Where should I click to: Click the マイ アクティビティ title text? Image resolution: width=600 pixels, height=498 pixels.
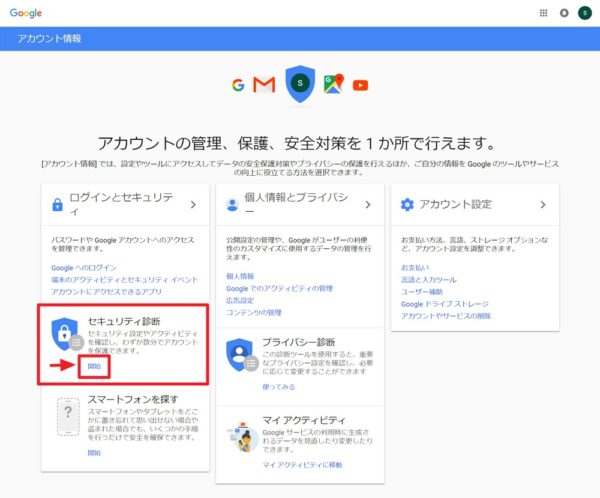[x=304, y=420]
